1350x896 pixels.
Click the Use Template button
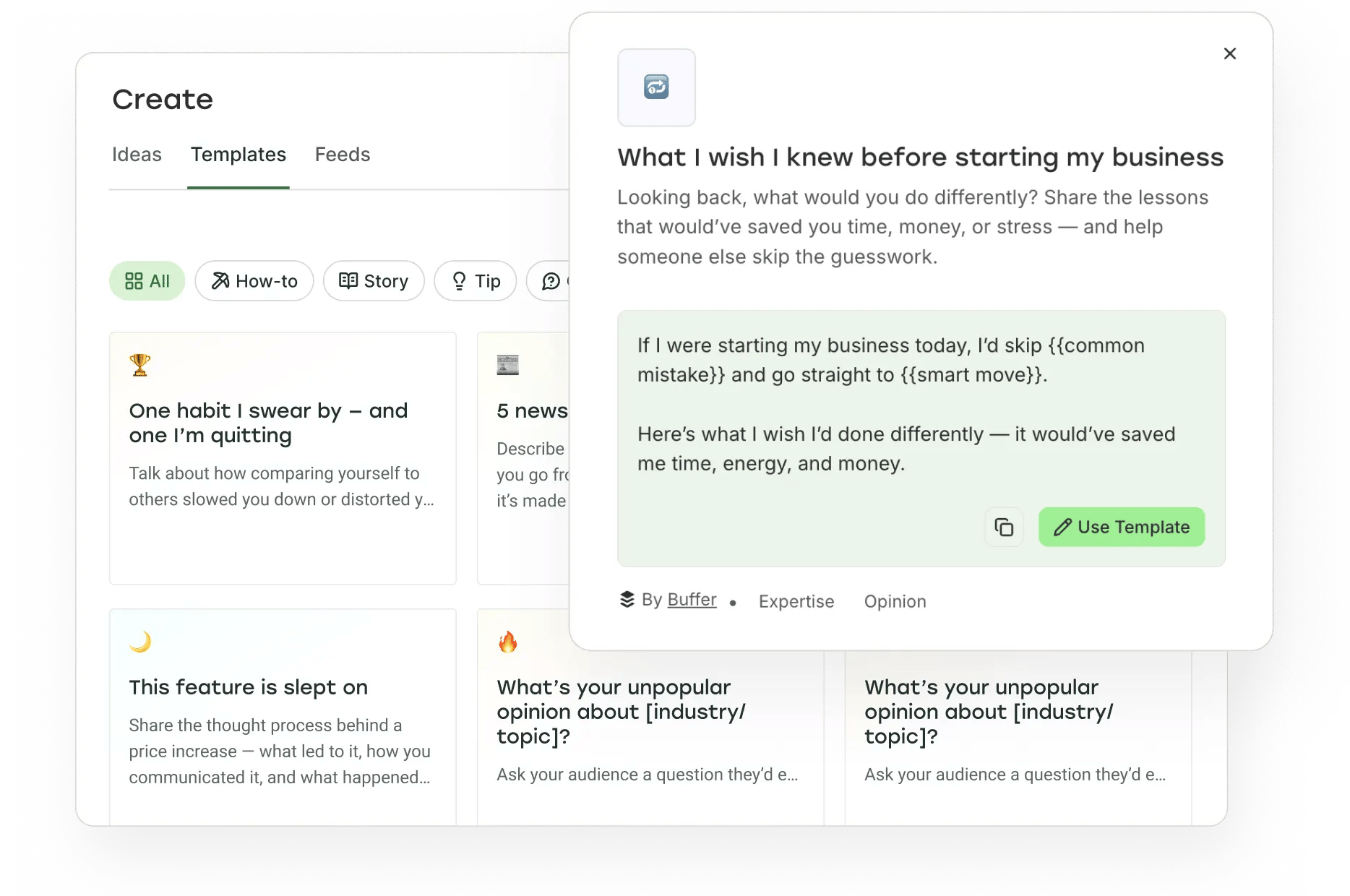[1121, 527]
